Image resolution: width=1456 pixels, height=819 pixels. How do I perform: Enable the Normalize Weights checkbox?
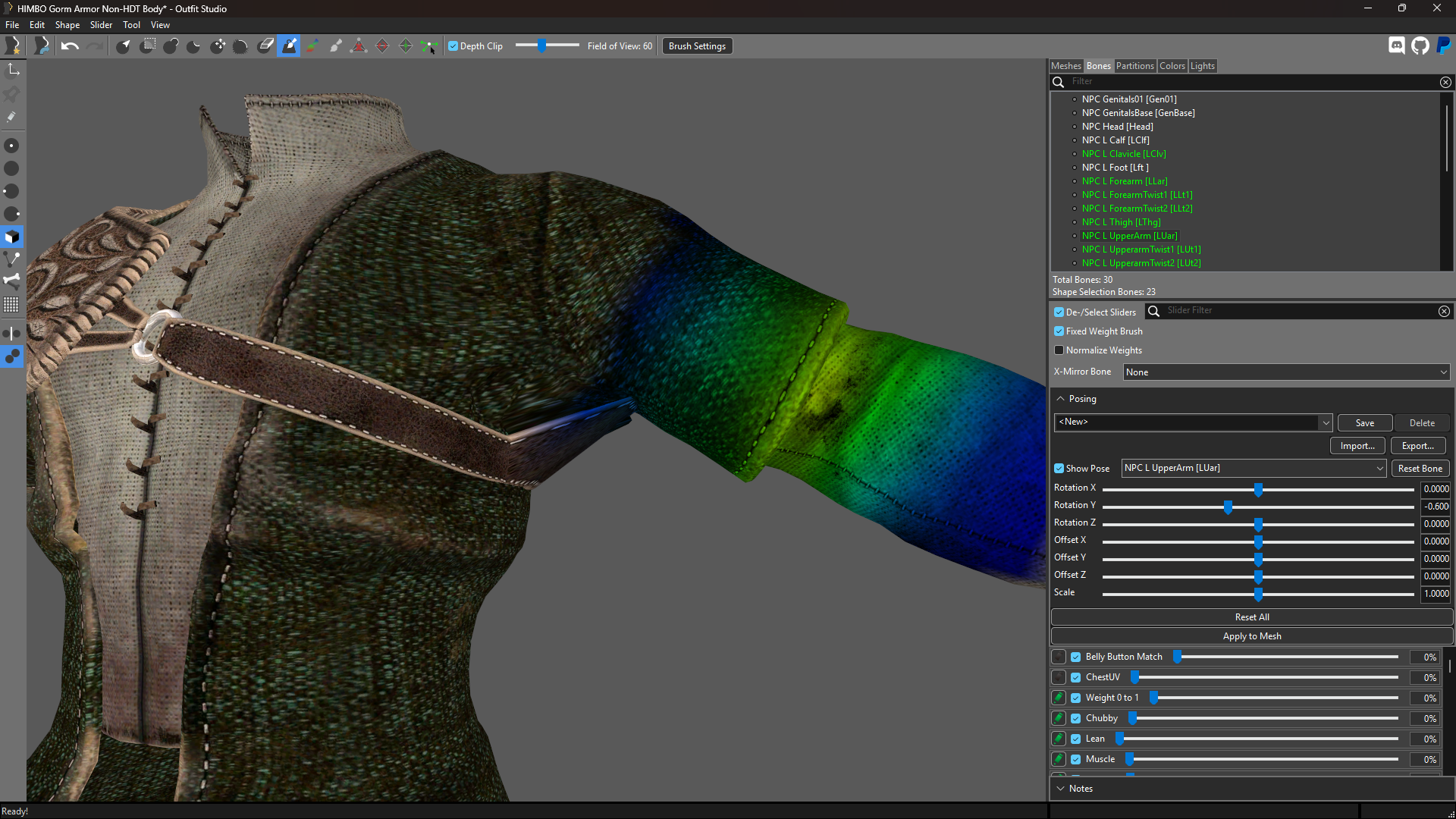(1059, 350)
